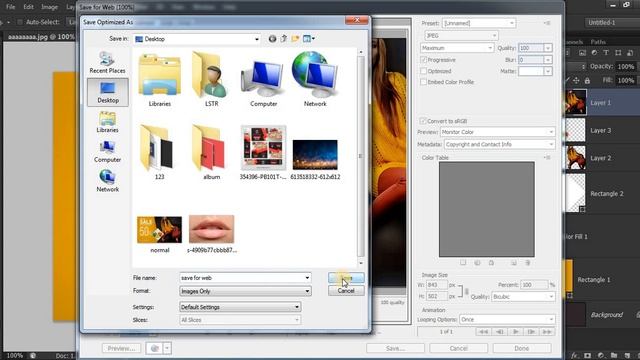Open the browser preview icon button
Viewport: 640px width, 360px height.
155,348
